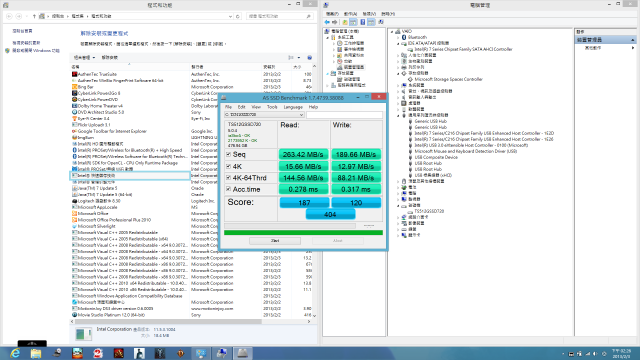
Task: Click the Up arrow in Explorer navigation bar
Action: [34, 16]
